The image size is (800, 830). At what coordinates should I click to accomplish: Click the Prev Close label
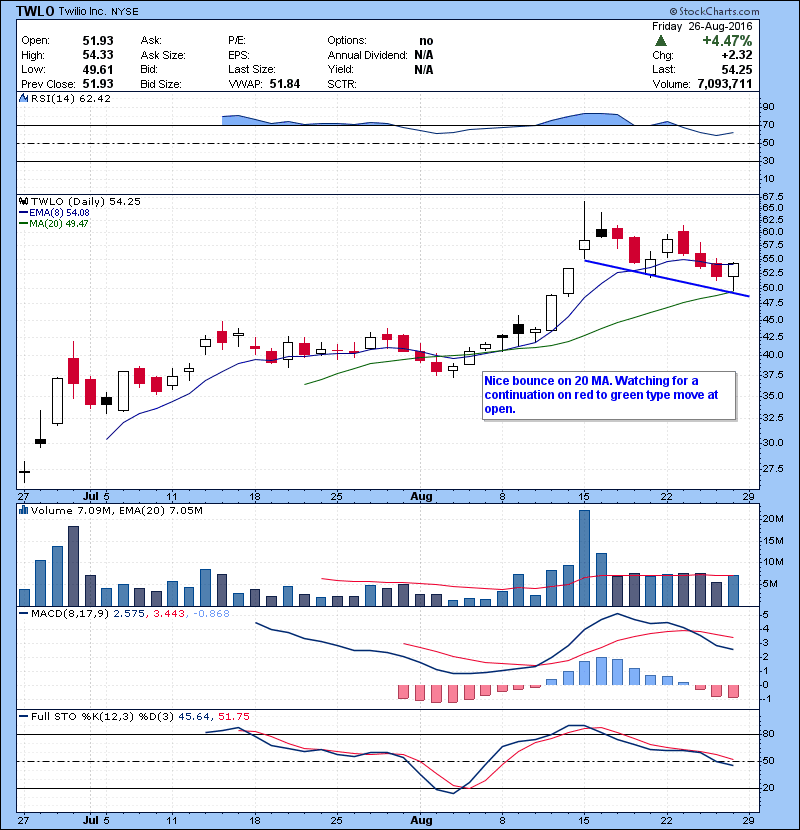[48, 84]
